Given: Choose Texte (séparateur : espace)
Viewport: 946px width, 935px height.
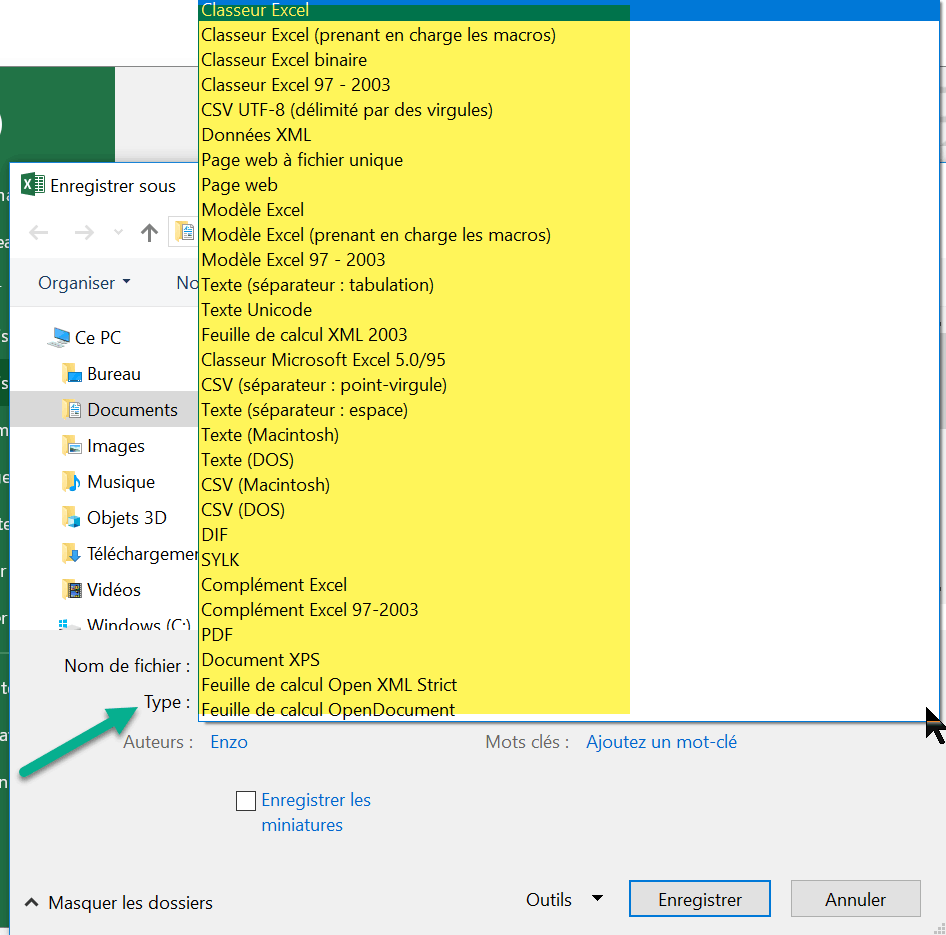Looking at the screenshot, I should (x=568, y=410).
